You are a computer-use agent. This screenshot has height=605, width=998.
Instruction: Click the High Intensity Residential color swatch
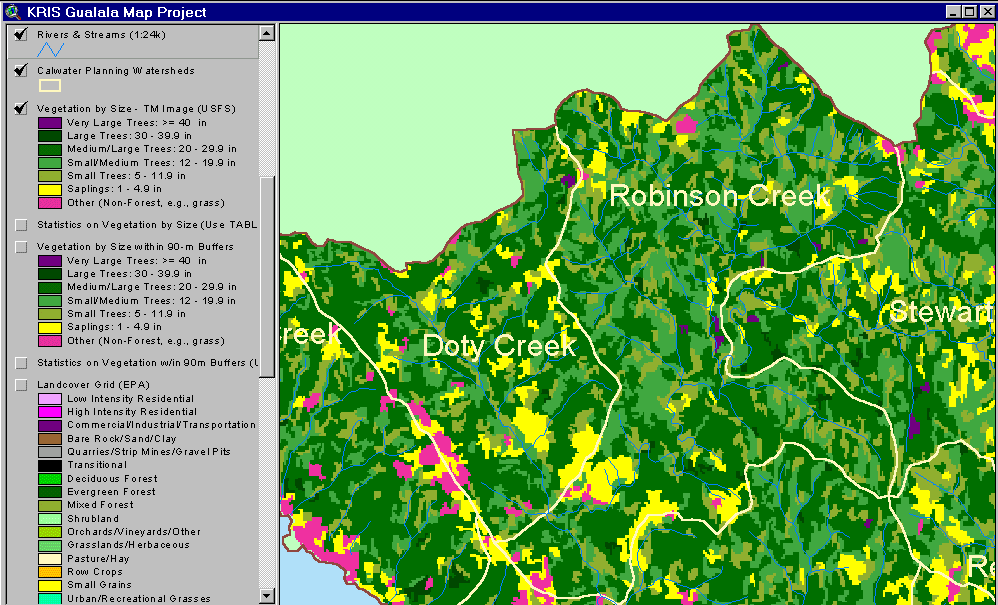tap(50, 412)
